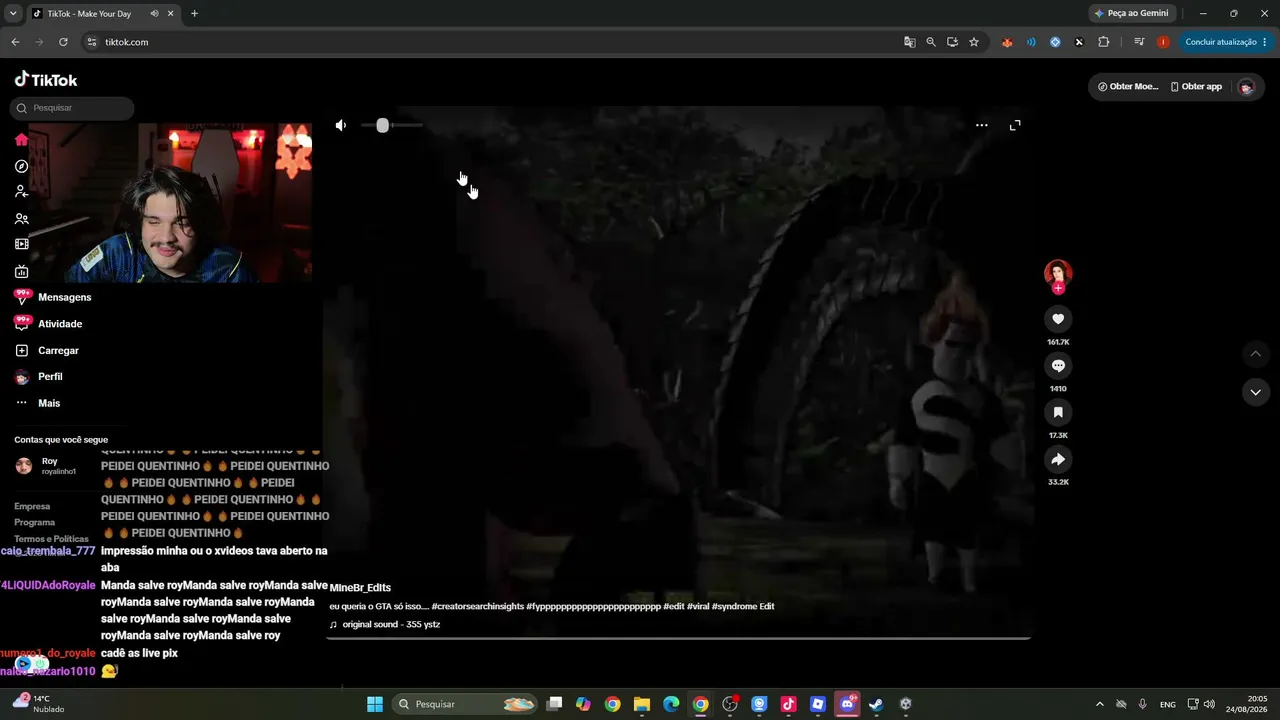Screen dimensions: 1280x720
Task: Click the Peça ao Gemini button
Action: tap(1131, 14)
